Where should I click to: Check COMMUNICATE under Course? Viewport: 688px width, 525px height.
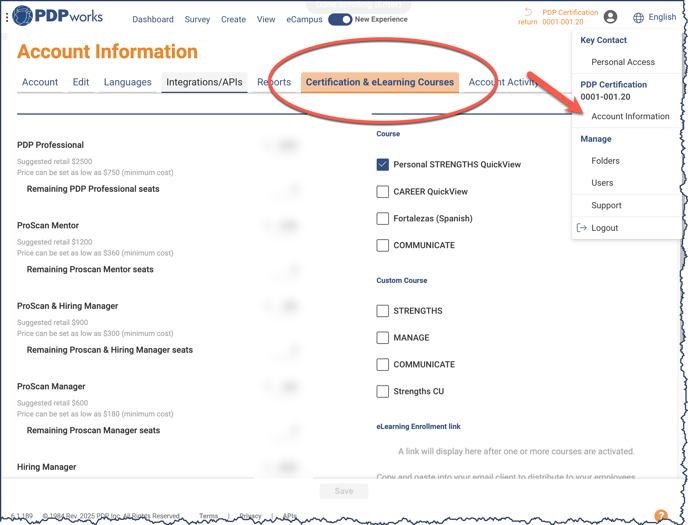(383, 245)
